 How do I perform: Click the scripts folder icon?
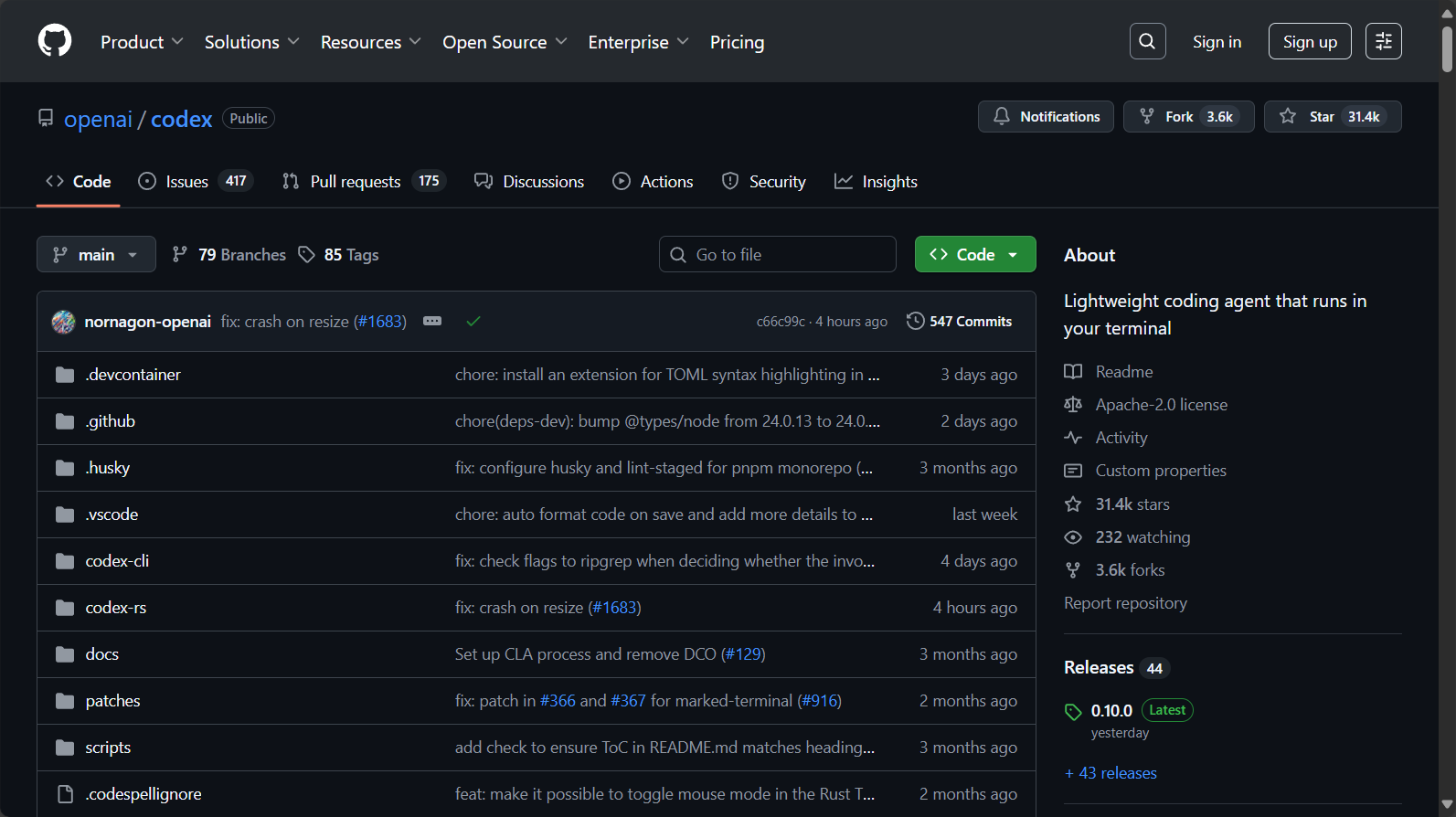pos(65,748)
